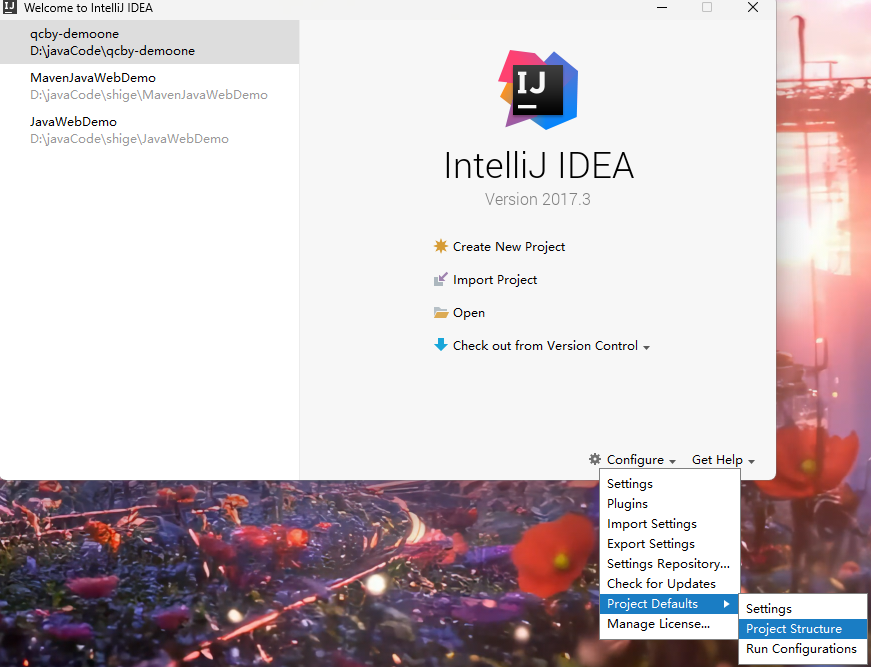Click the Open folder icon

(440, 313)
